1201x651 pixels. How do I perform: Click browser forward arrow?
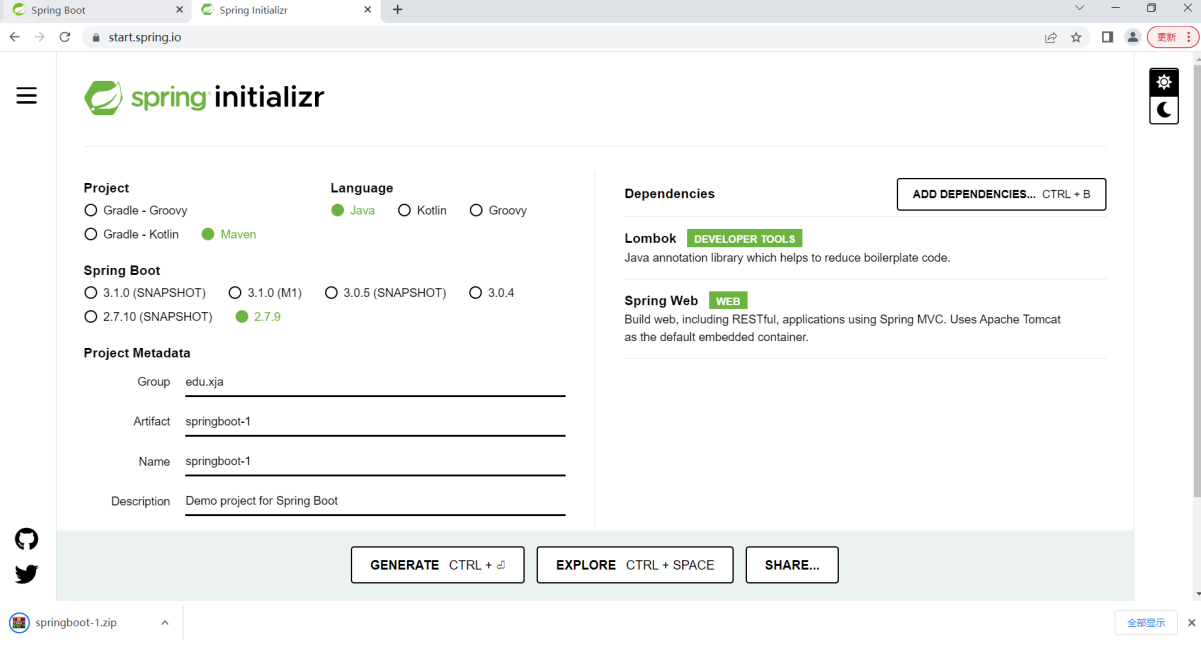coord(39,37)
